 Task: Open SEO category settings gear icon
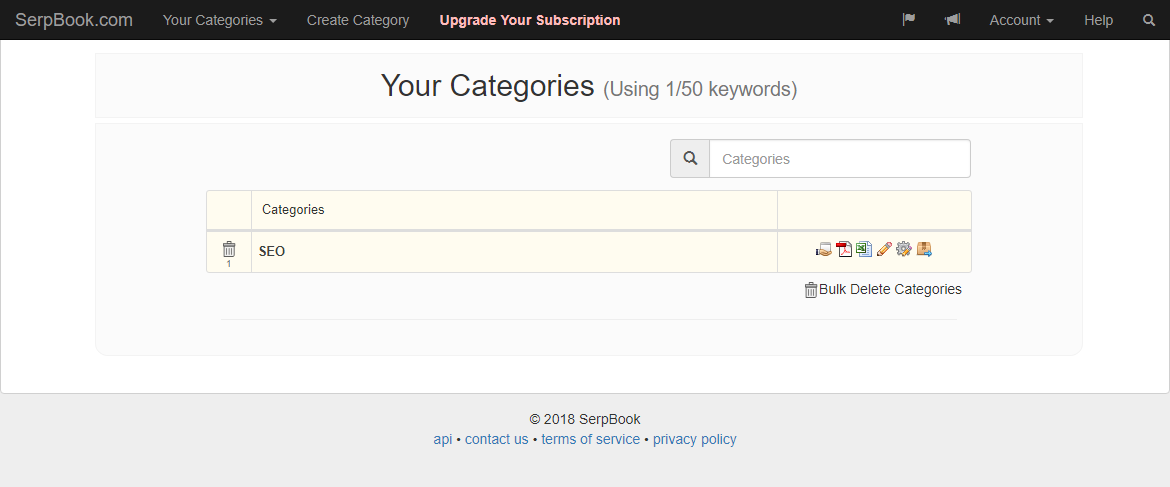(904, 250)
